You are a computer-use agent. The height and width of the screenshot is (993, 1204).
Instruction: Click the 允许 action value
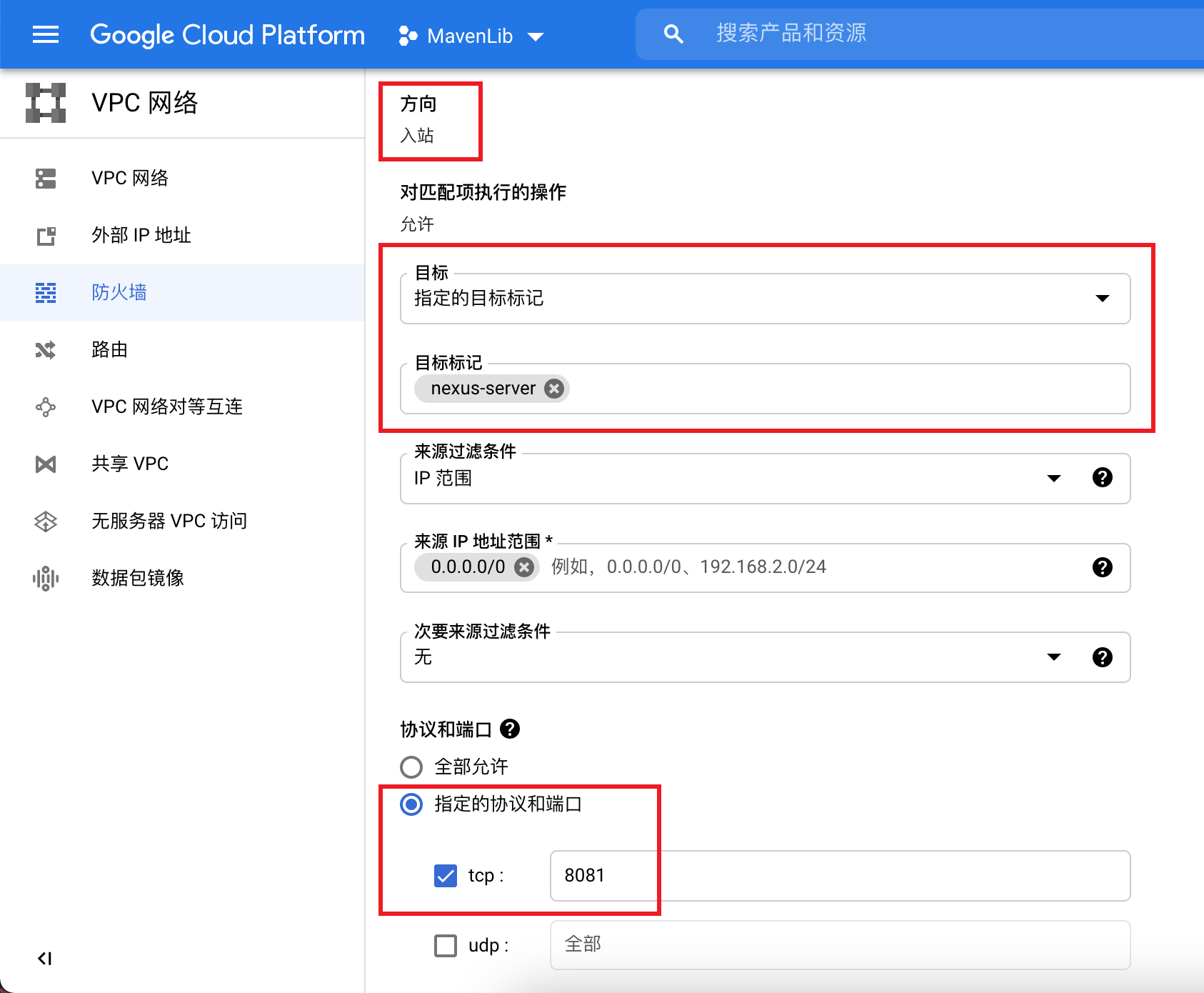pos(417,224)
